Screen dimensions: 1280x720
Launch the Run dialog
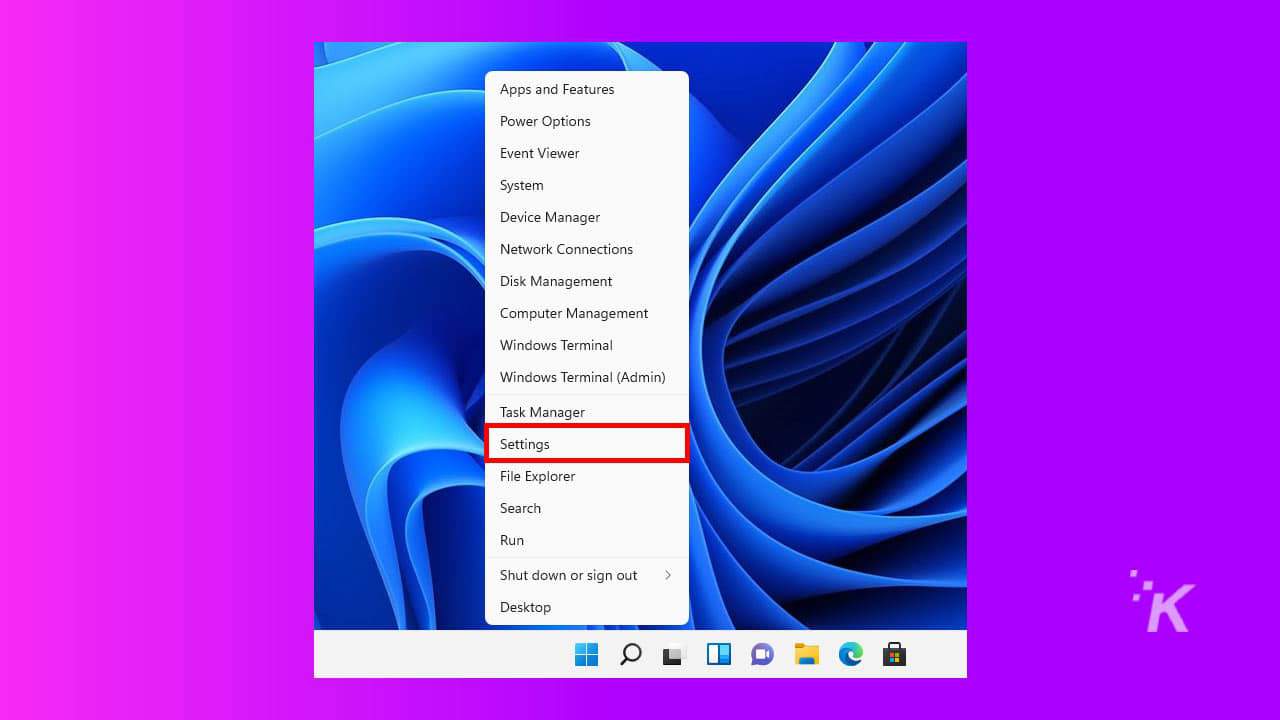511,540
